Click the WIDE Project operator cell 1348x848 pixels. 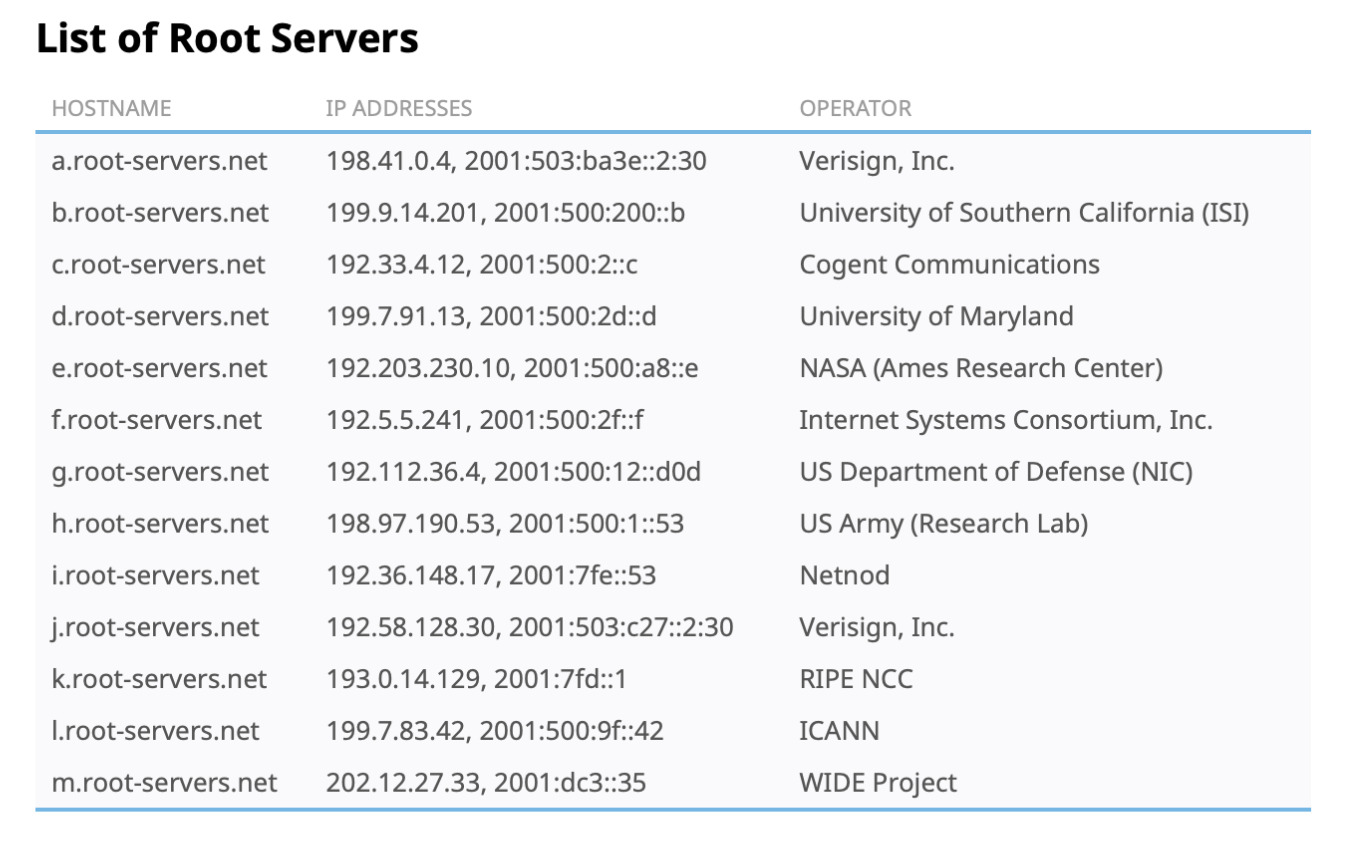pos(878,782)
